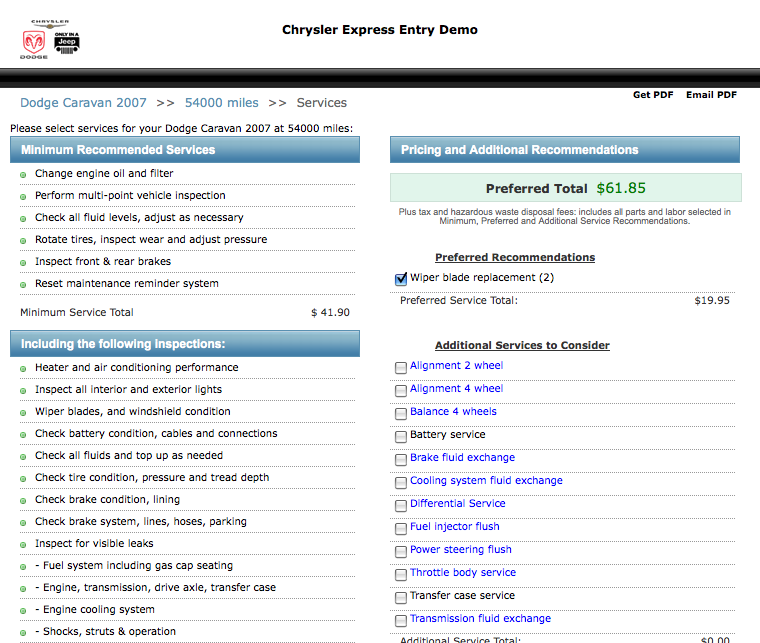Tick Transmission fluid exchange checkbox

[x=401, y=621]
